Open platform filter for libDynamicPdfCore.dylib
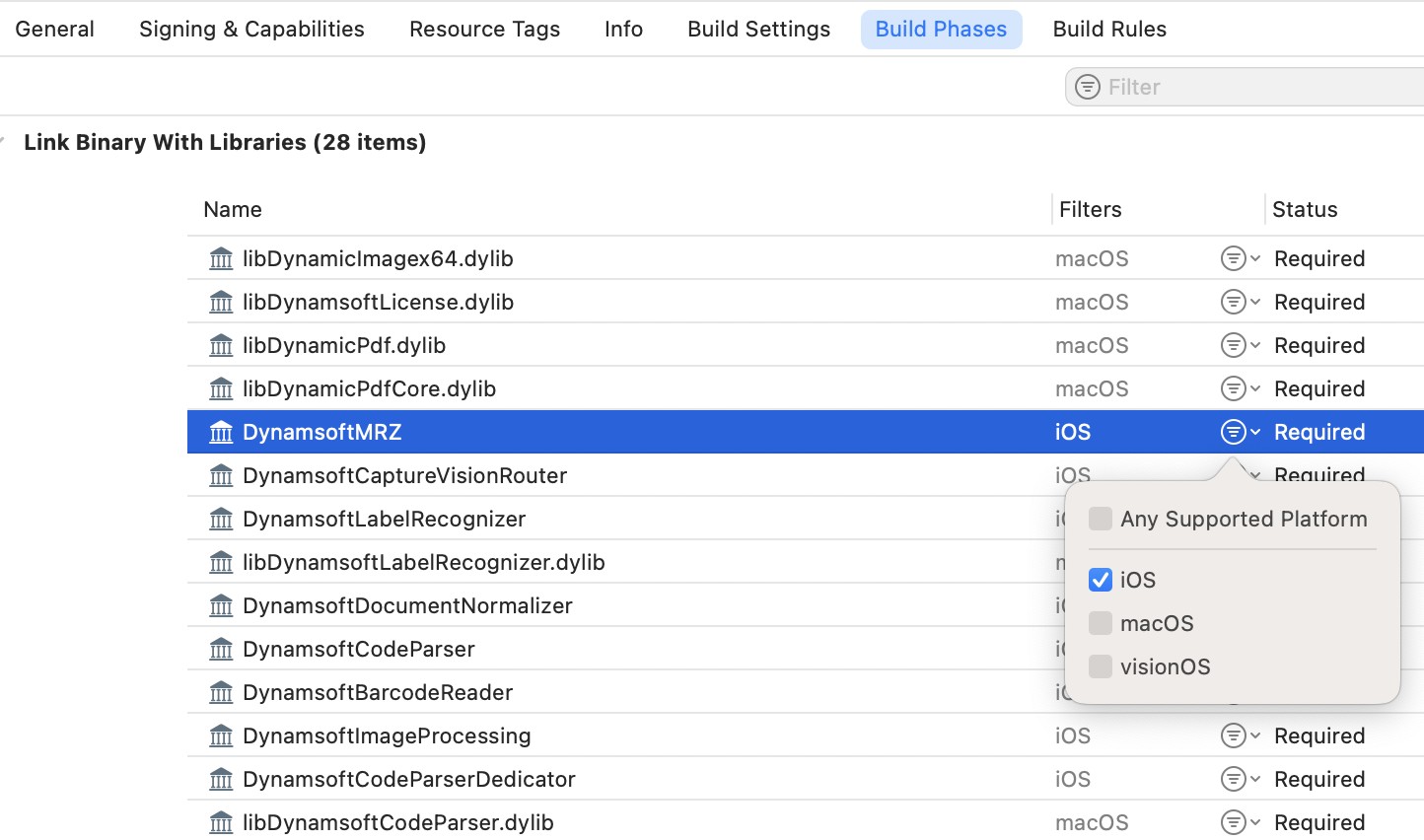 click(1240, 388)
